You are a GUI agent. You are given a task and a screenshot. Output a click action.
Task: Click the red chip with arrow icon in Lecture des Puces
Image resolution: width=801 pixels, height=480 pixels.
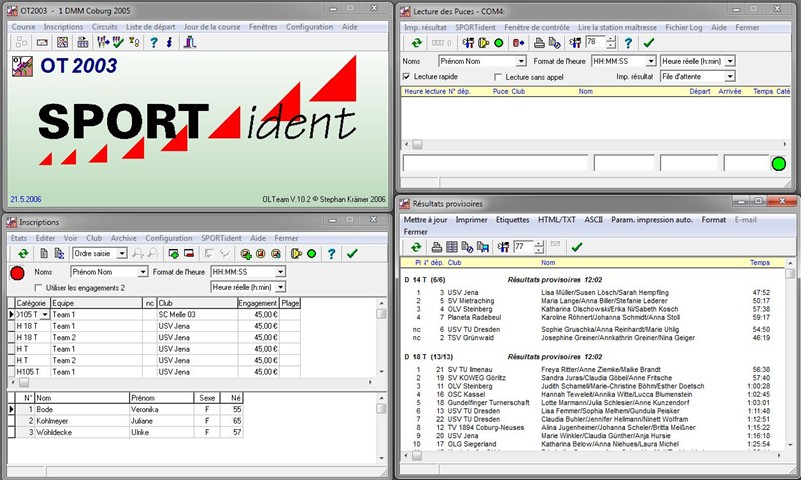coord(519,43)
